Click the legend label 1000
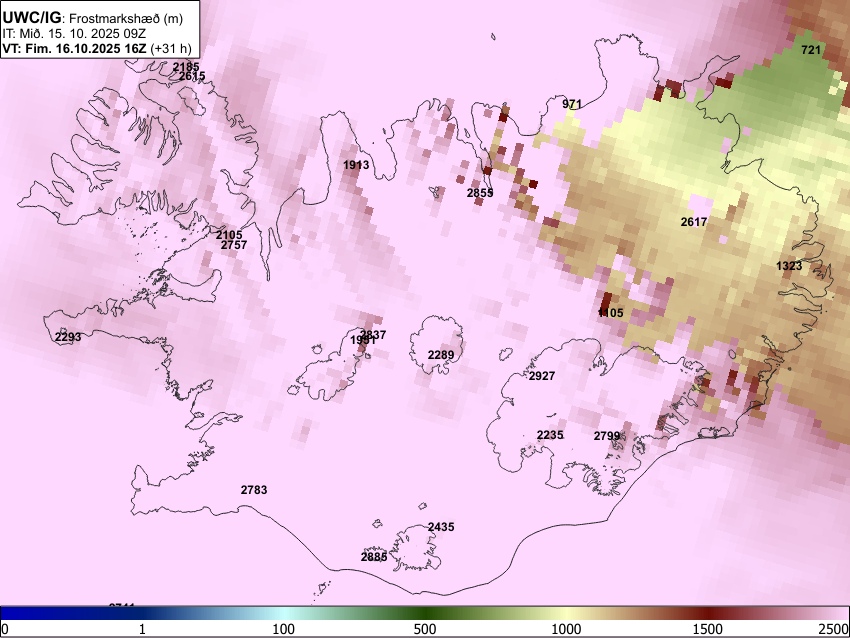Image resolution: width=850 pixels, height=638 pixels. coord(566,629)
